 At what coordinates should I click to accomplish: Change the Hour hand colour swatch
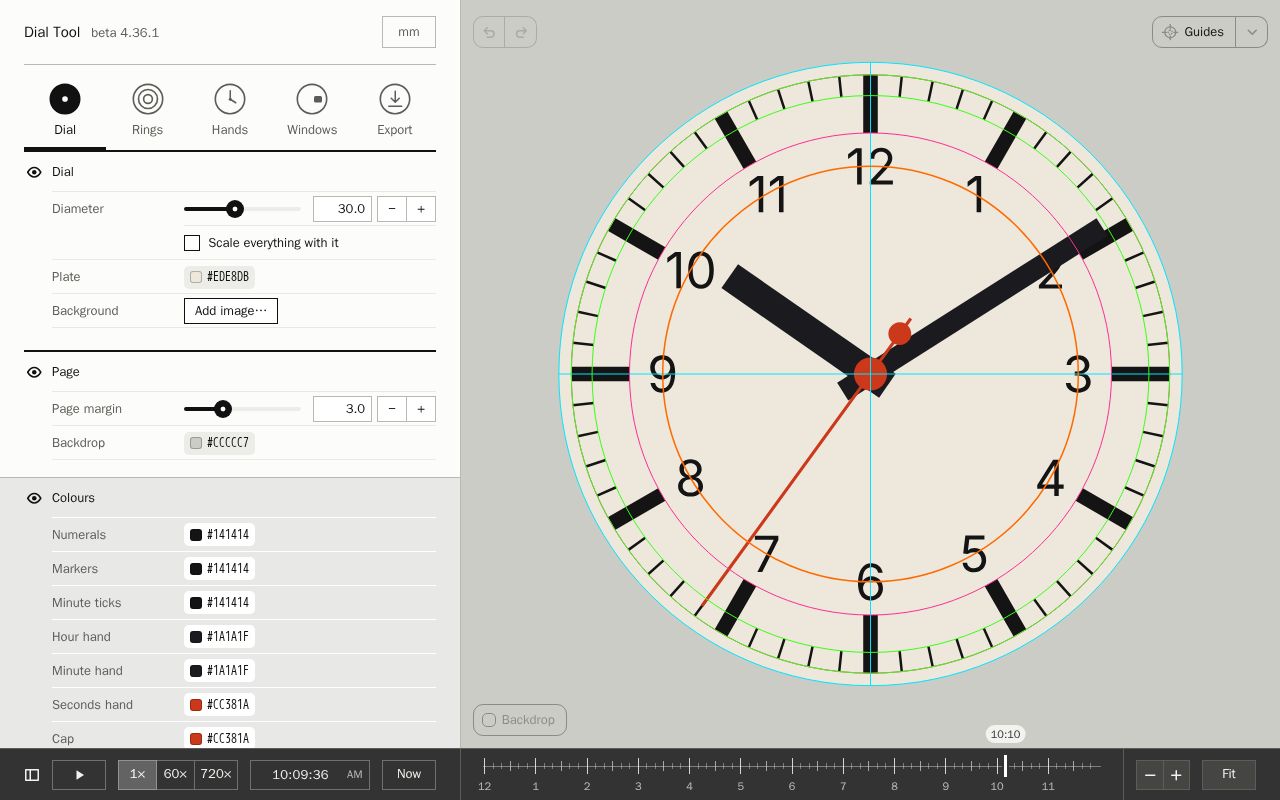coord(219,637)
